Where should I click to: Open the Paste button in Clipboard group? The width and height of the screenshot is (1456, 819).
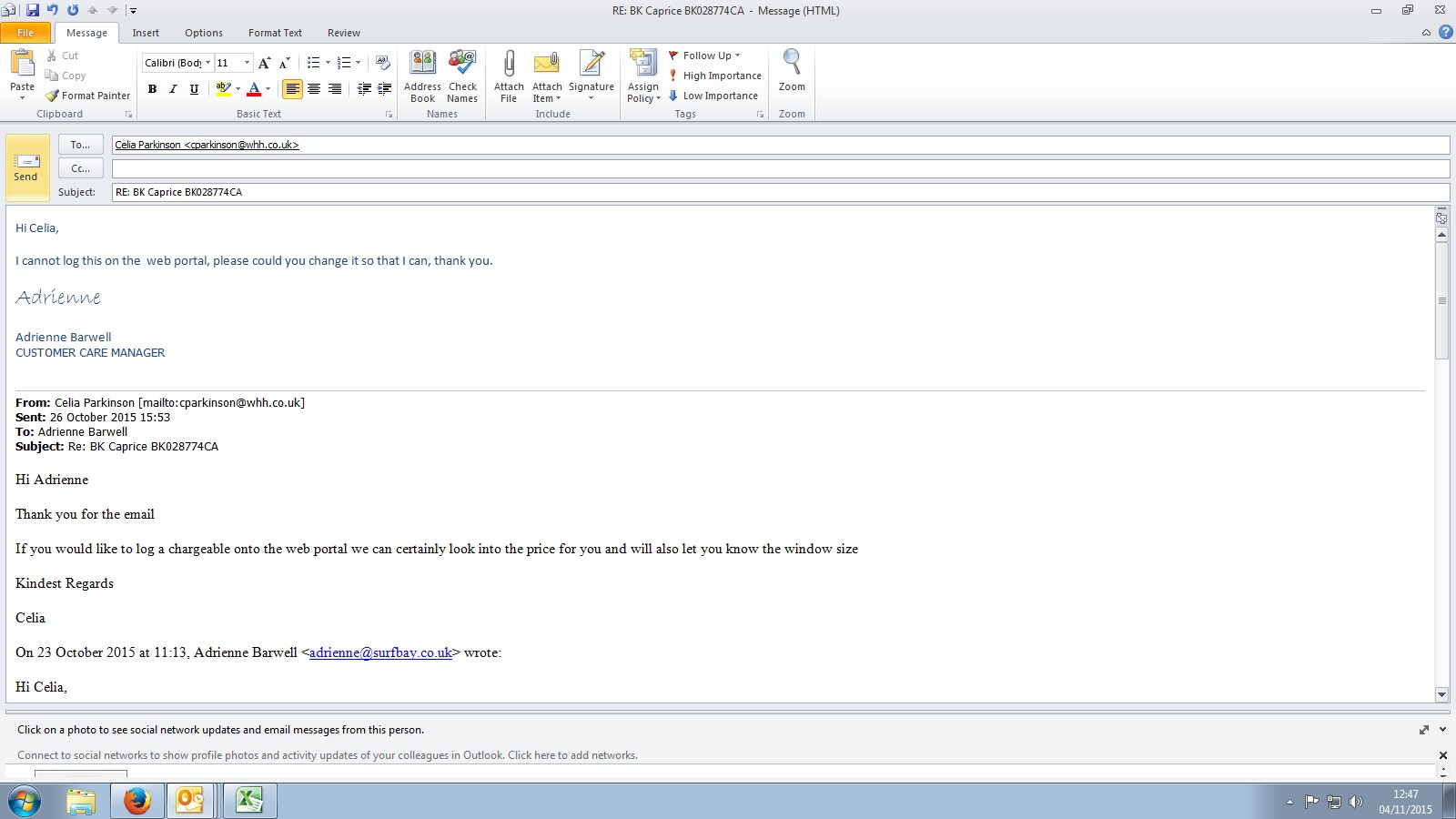22,75
